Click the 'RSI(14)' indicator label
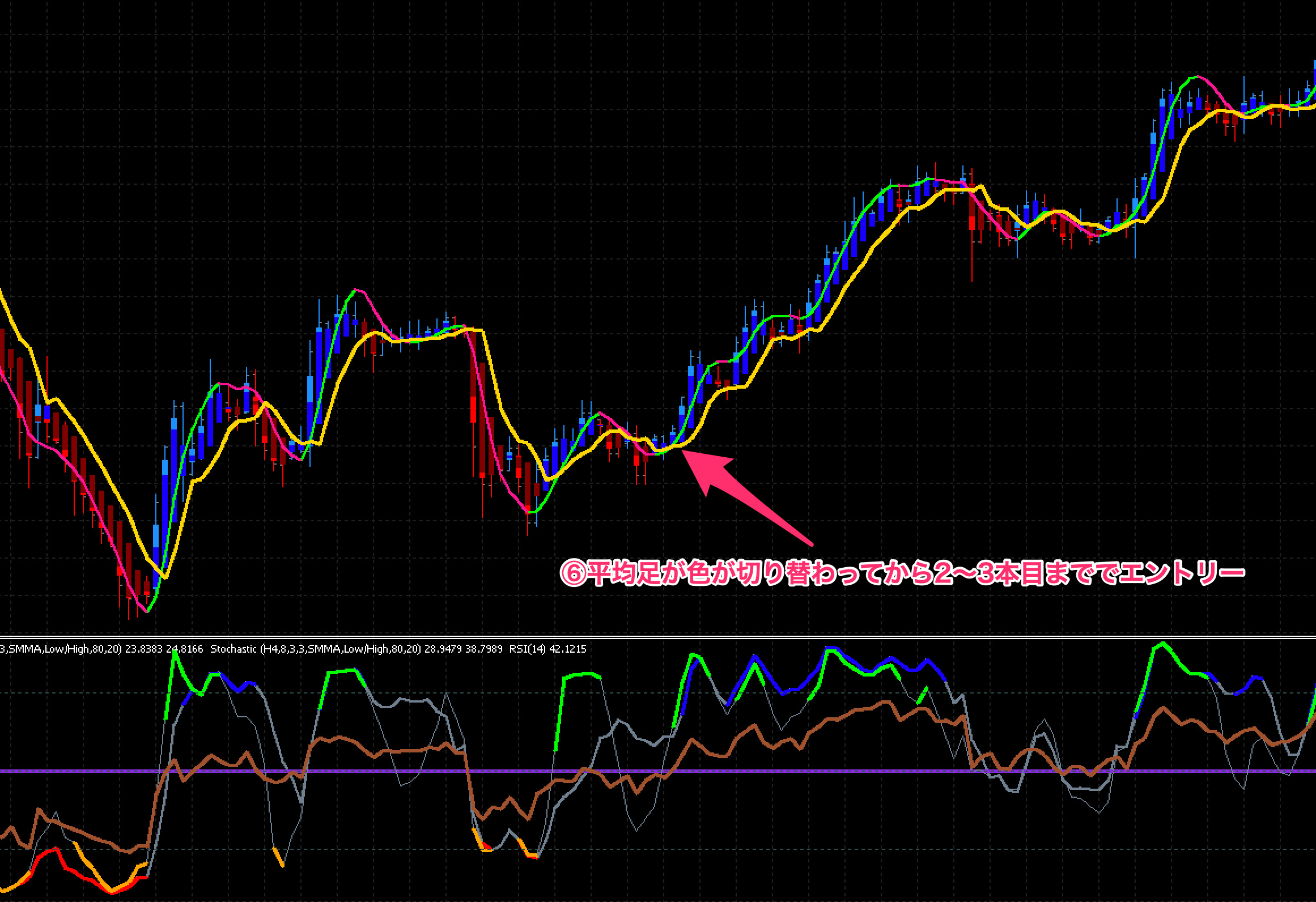The width and height of the screenshot is (1316, 902). 527,649
